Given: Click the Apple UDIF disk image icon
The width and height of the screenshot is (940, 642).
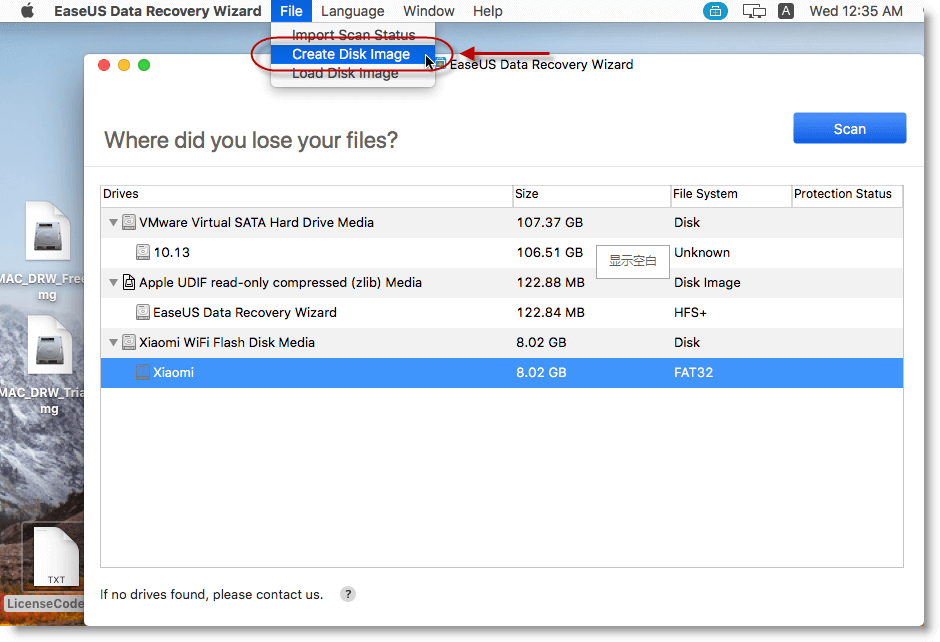Looking at the screenshot, I should [129, 282].
